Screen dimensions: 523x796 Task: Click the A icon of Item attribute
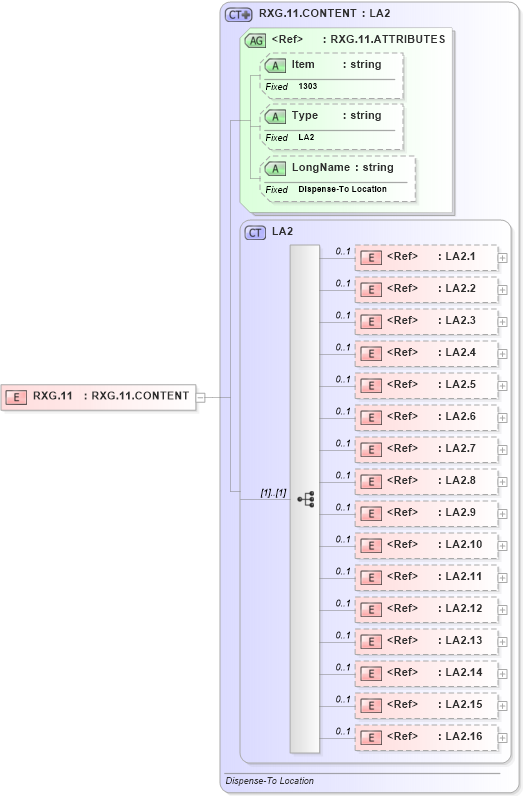(x=275, y=65)
